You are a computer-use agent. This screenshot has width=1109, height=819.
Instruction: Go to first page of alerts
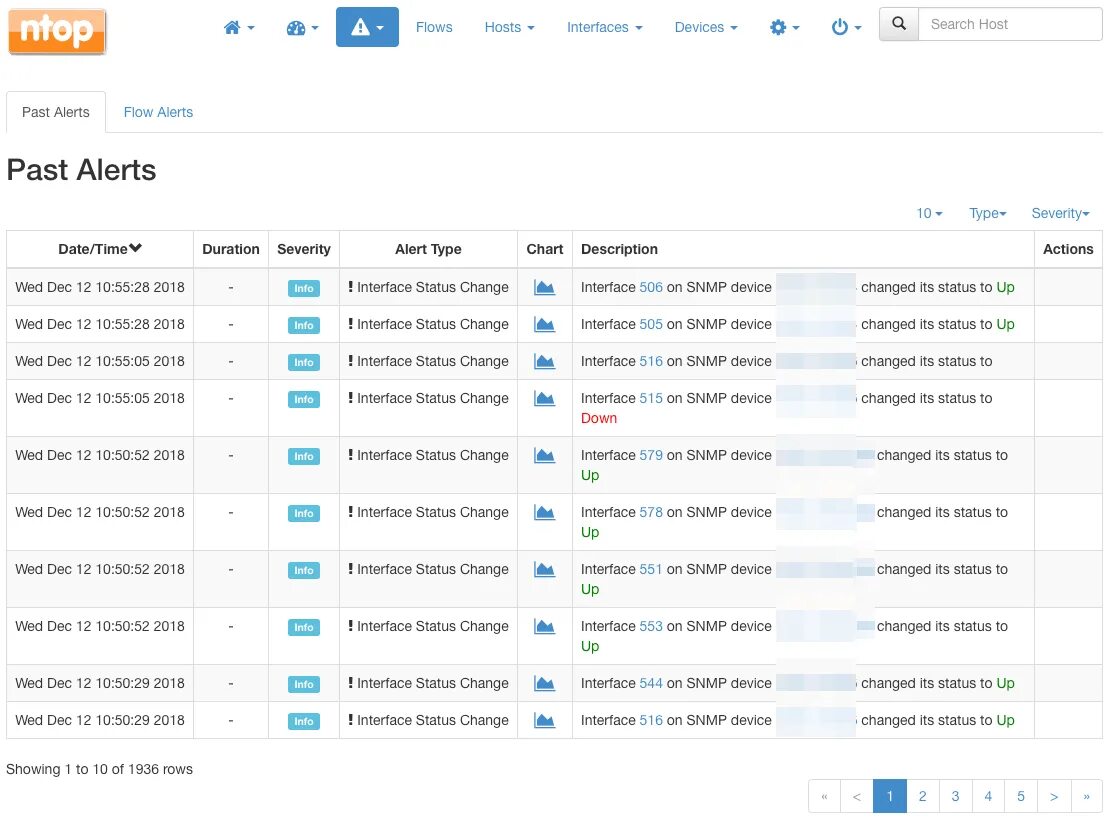tap(825, 796)
